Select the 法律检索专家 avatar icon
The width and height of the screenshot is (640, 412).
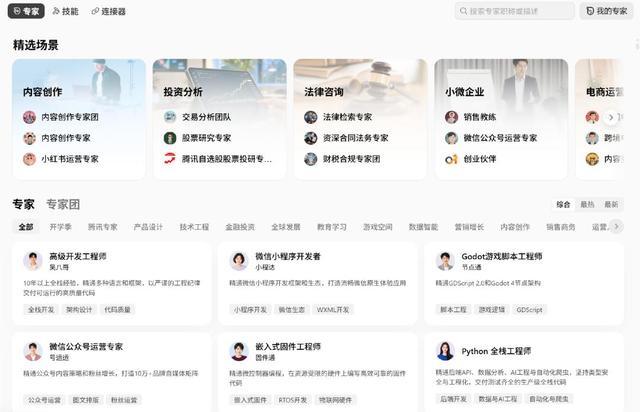point(311,117)
